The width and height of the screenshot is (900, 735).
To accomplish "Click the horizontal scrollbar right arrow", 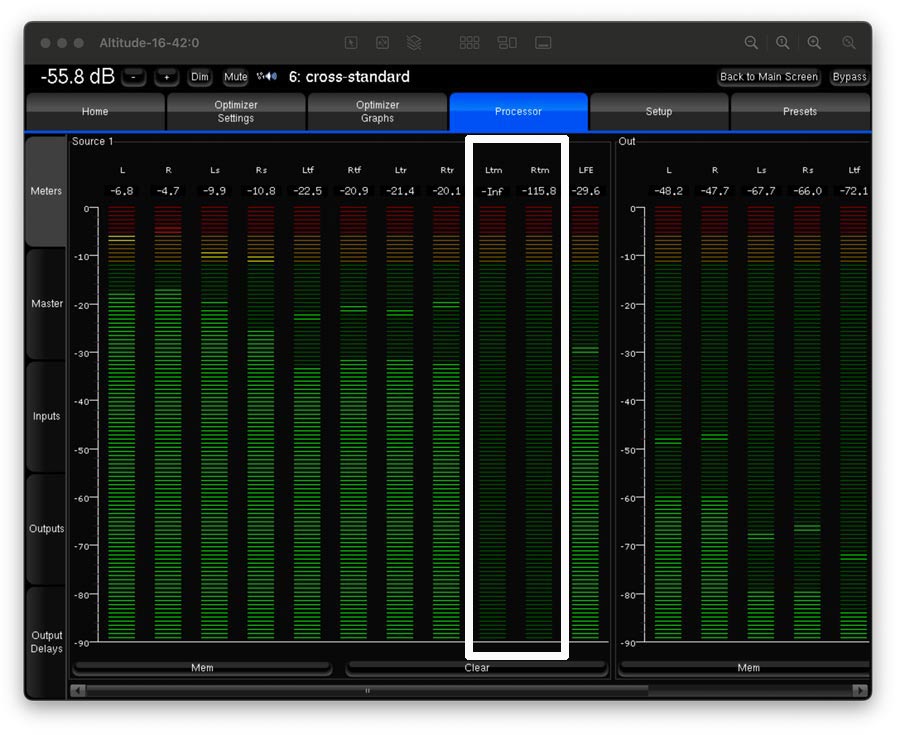I will click(860, 690).
